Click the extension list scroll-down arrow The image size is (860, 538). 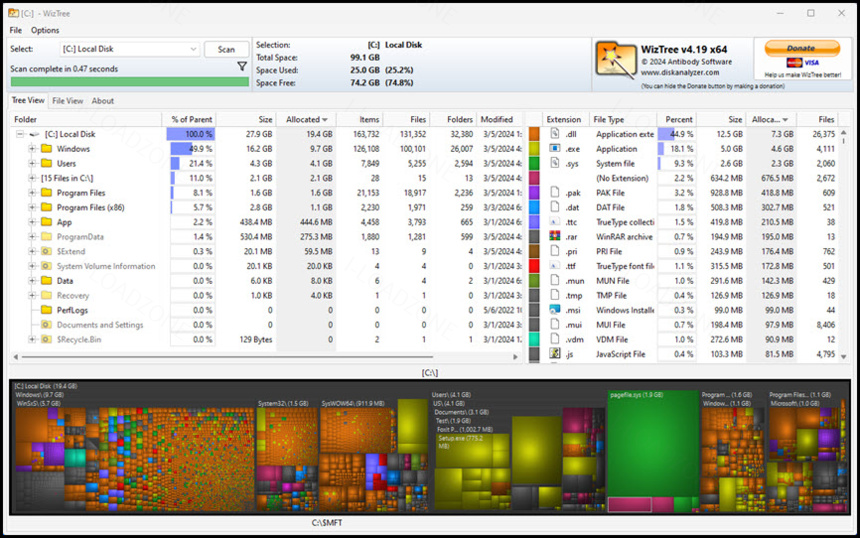844,356
